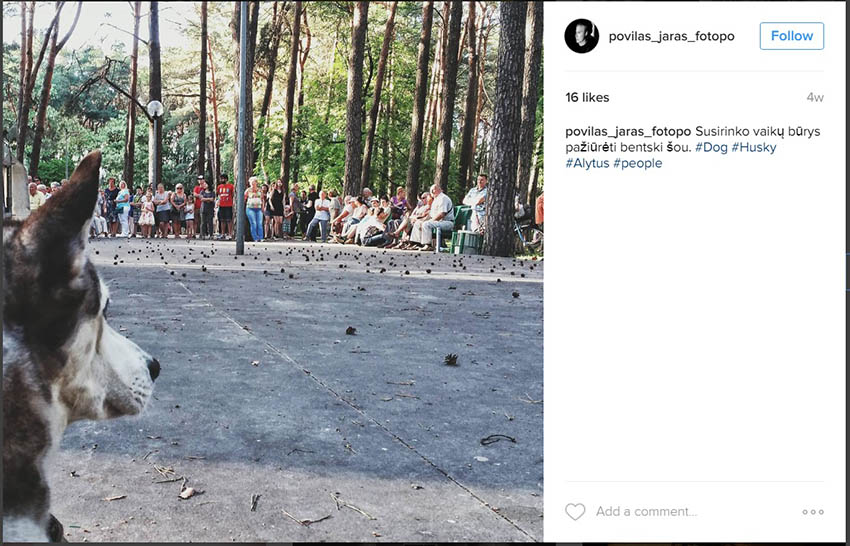
Task: View the 16 likes list
Action: (587, 98)
